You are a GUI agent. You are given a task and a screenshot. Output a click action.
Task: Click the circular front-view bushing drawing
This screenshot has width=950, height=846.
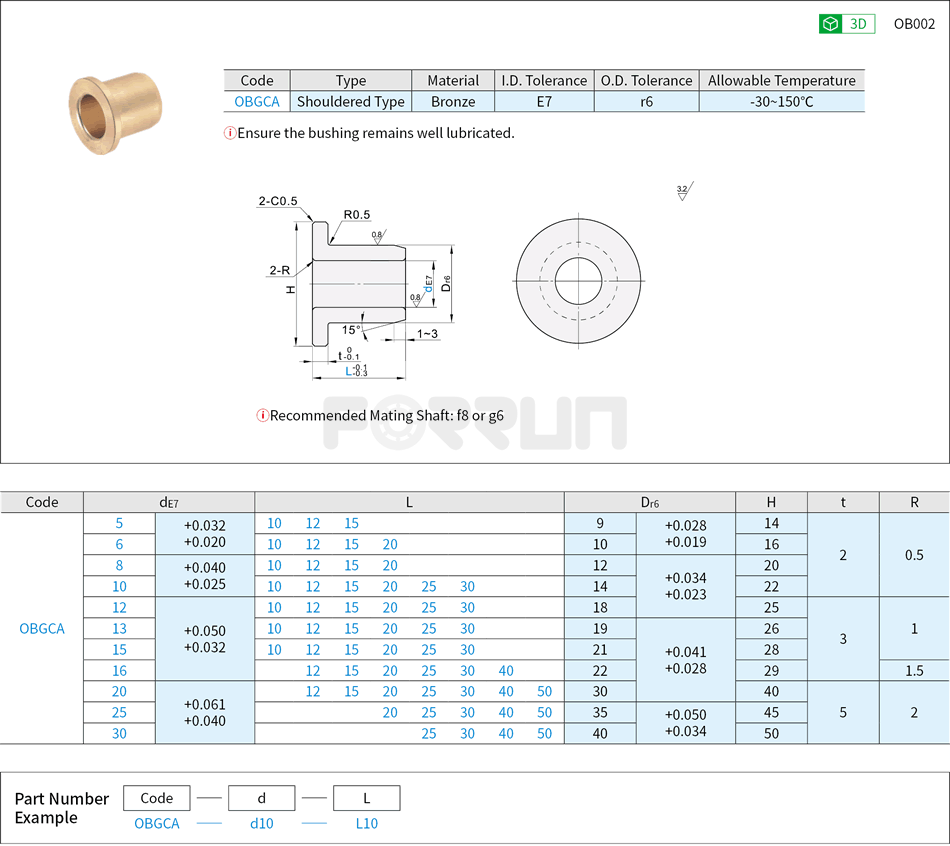pos(578,281)
